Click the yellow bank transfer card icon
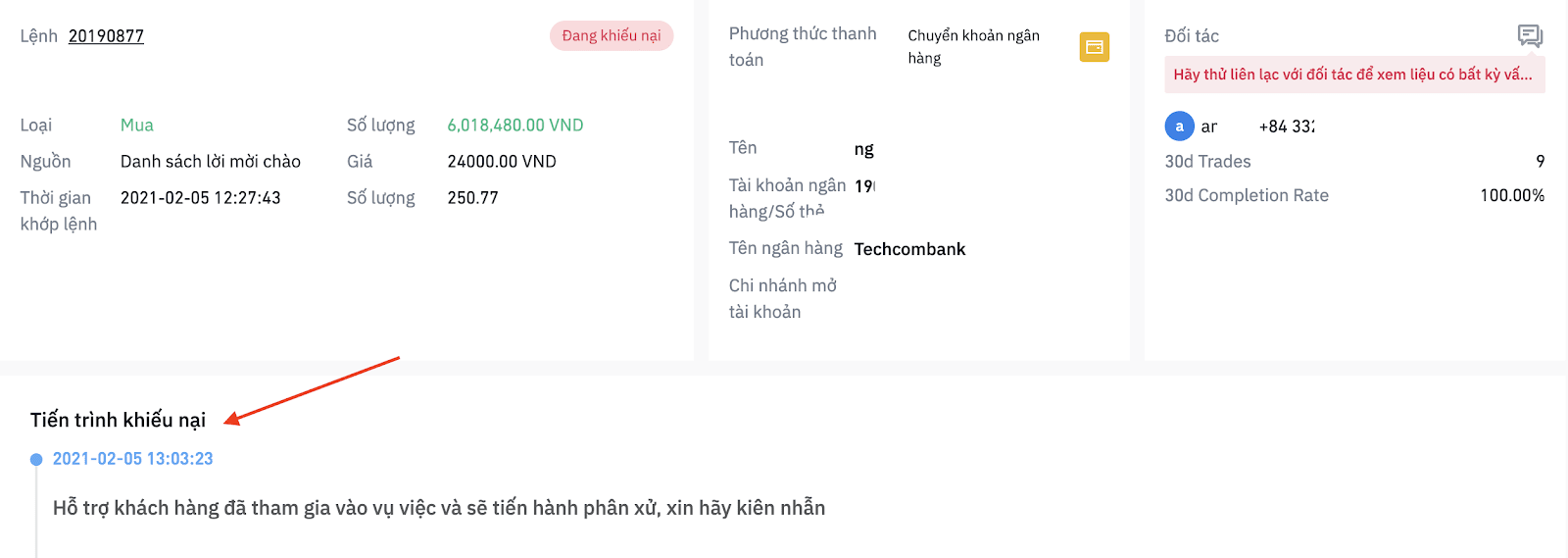The width and height of the screenshot is (1568, 558). [x=1095, y=47]
